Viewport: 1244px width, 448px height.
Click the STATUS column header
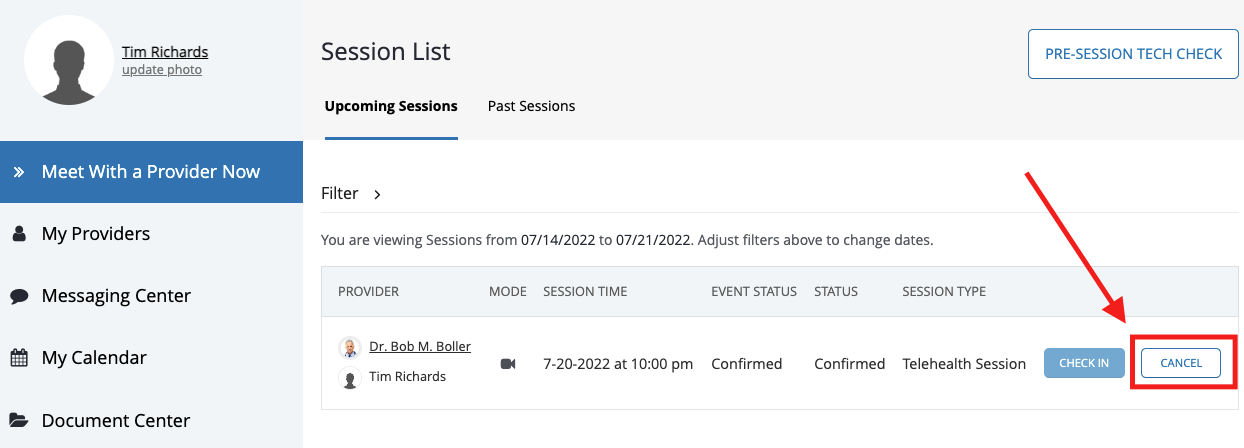[x=836, y=292]
